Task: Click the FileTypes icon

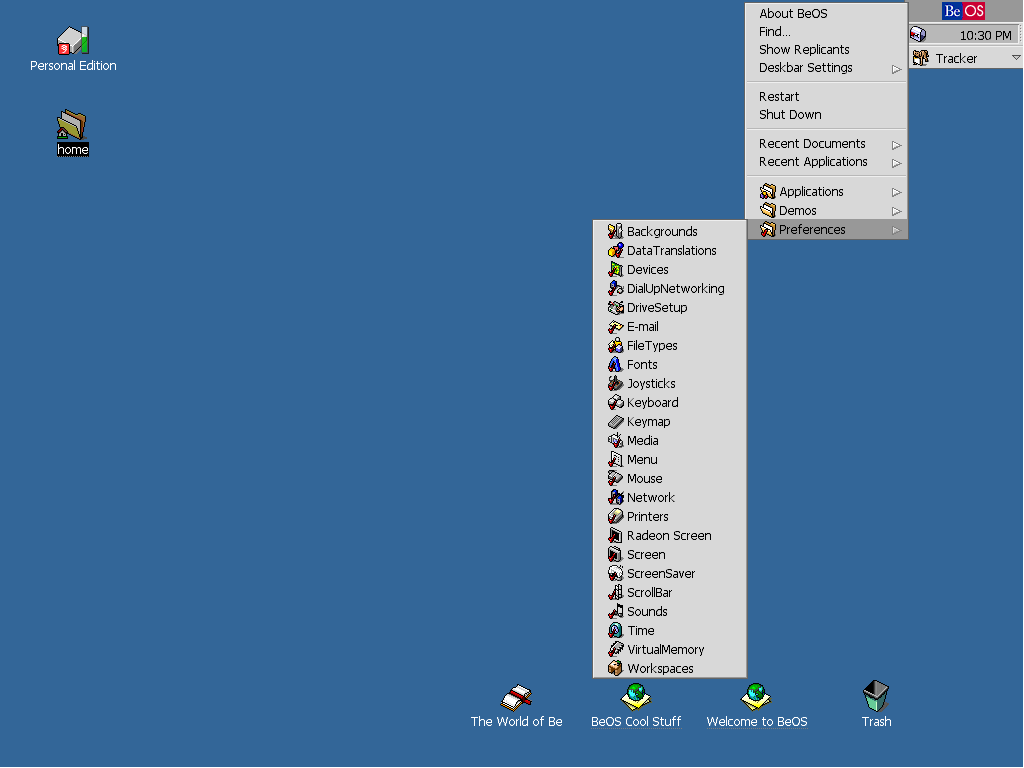Action: tap(615, 345)
